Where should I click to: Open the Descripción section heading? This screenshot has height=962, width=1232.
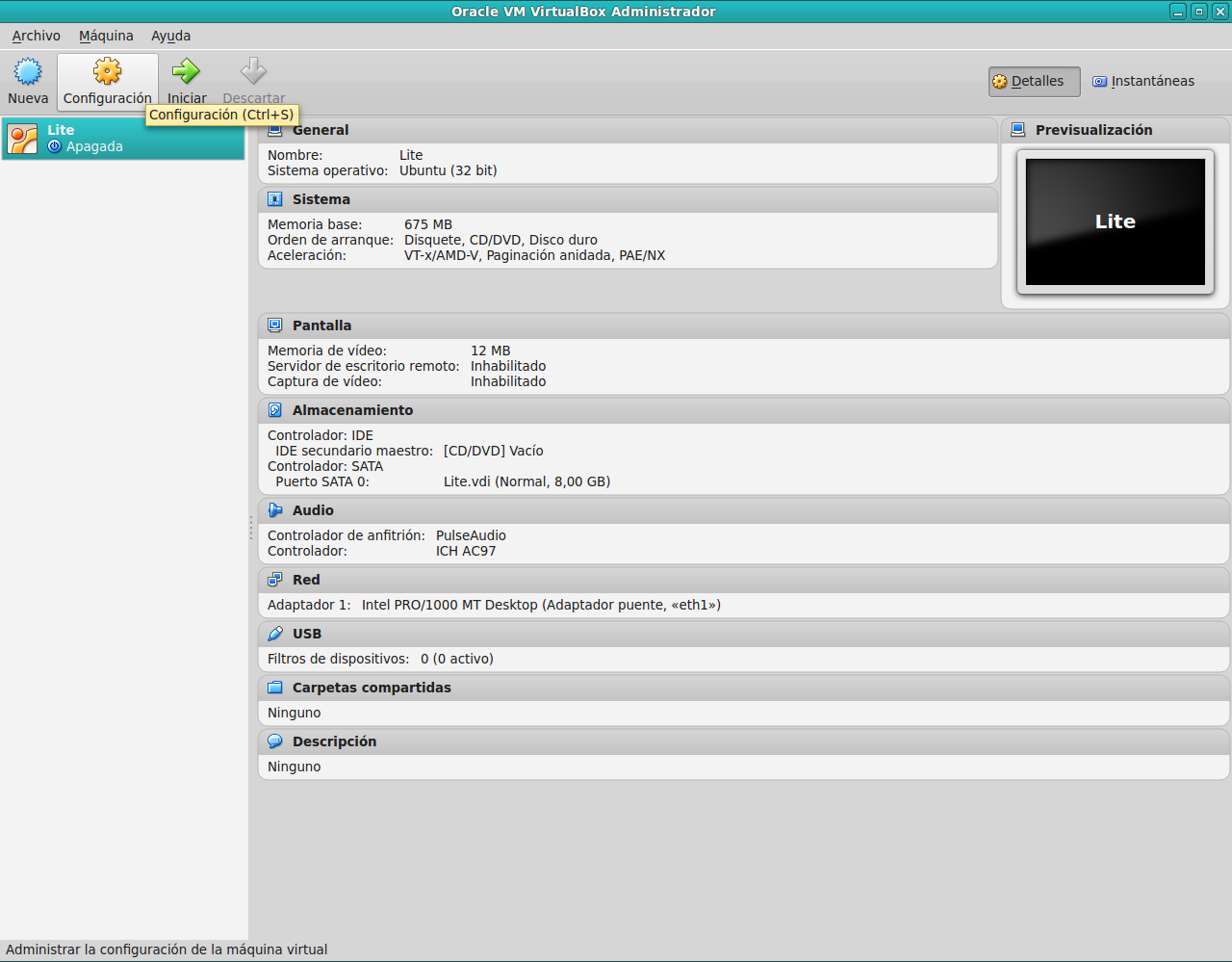point(334,741)
